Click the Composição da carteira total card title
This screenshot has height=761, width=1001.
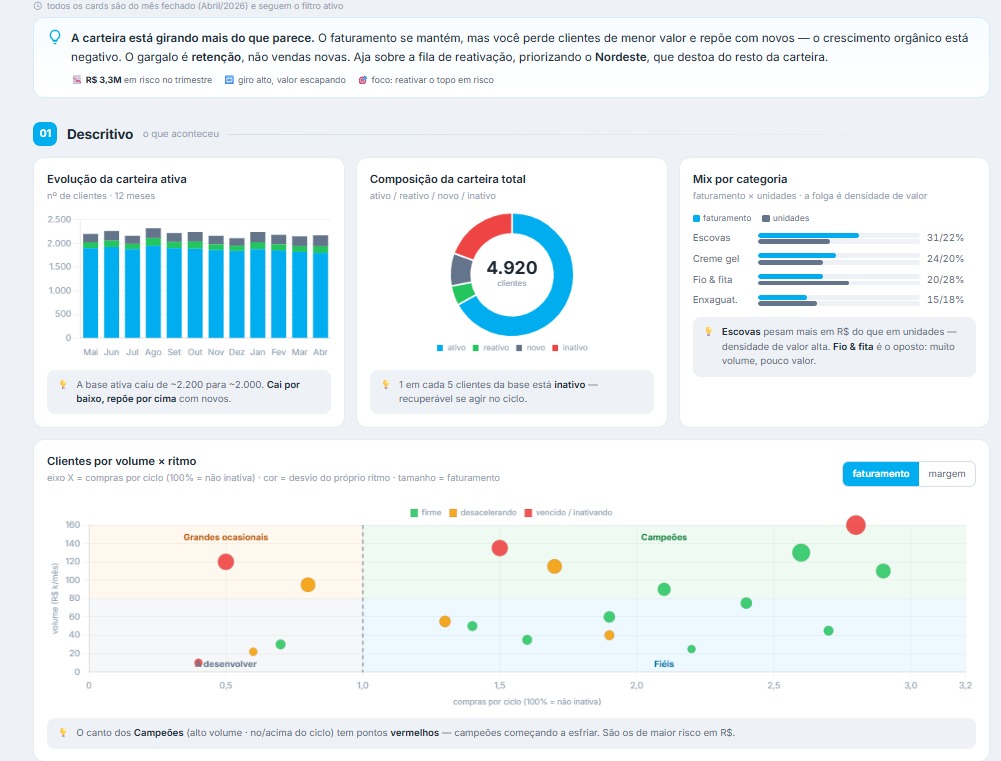[448, 179]
